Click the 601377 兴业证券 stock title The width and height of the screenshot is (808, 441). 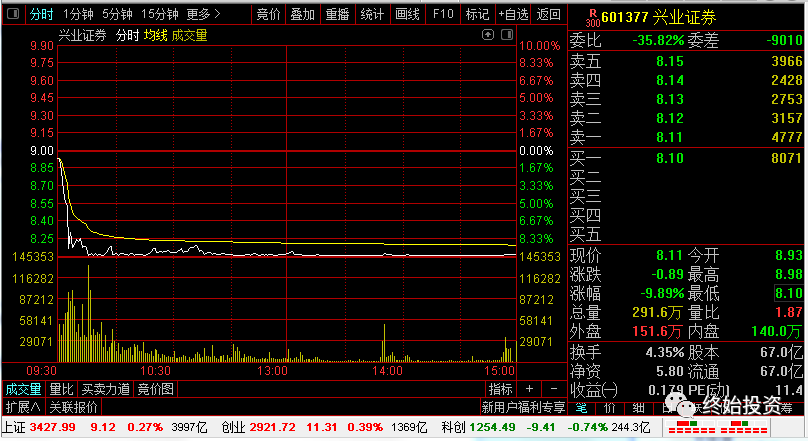point(659,18)
